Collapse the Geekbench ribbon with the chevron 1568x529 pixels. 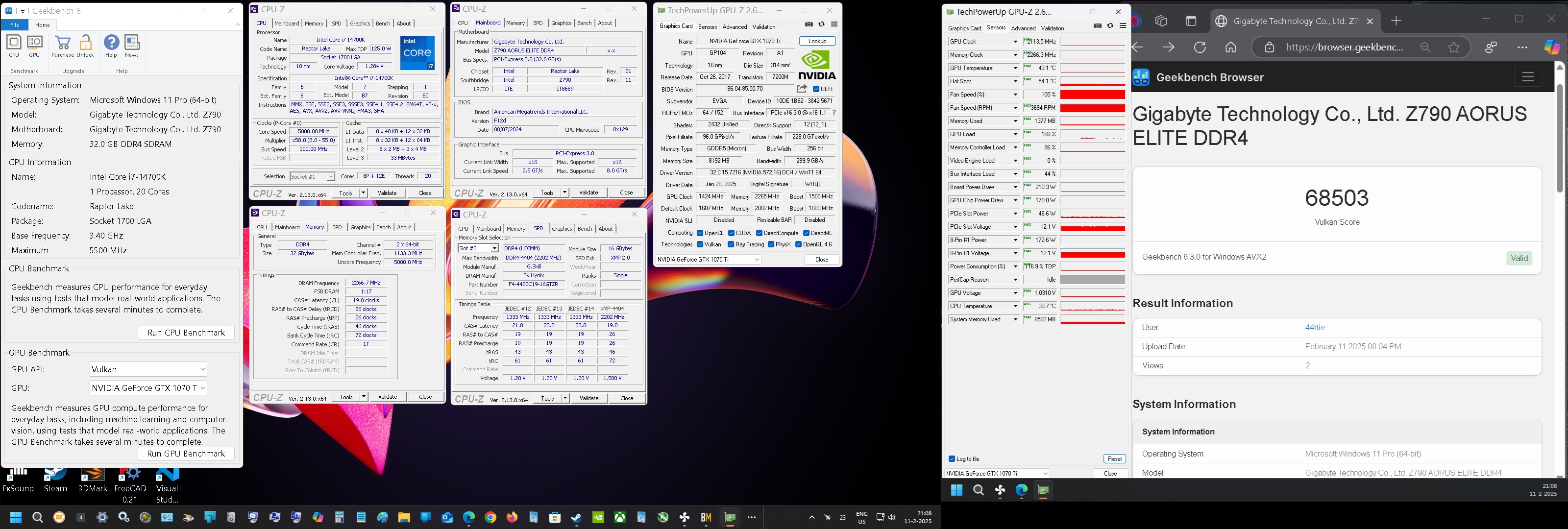(x=237, y=25)
